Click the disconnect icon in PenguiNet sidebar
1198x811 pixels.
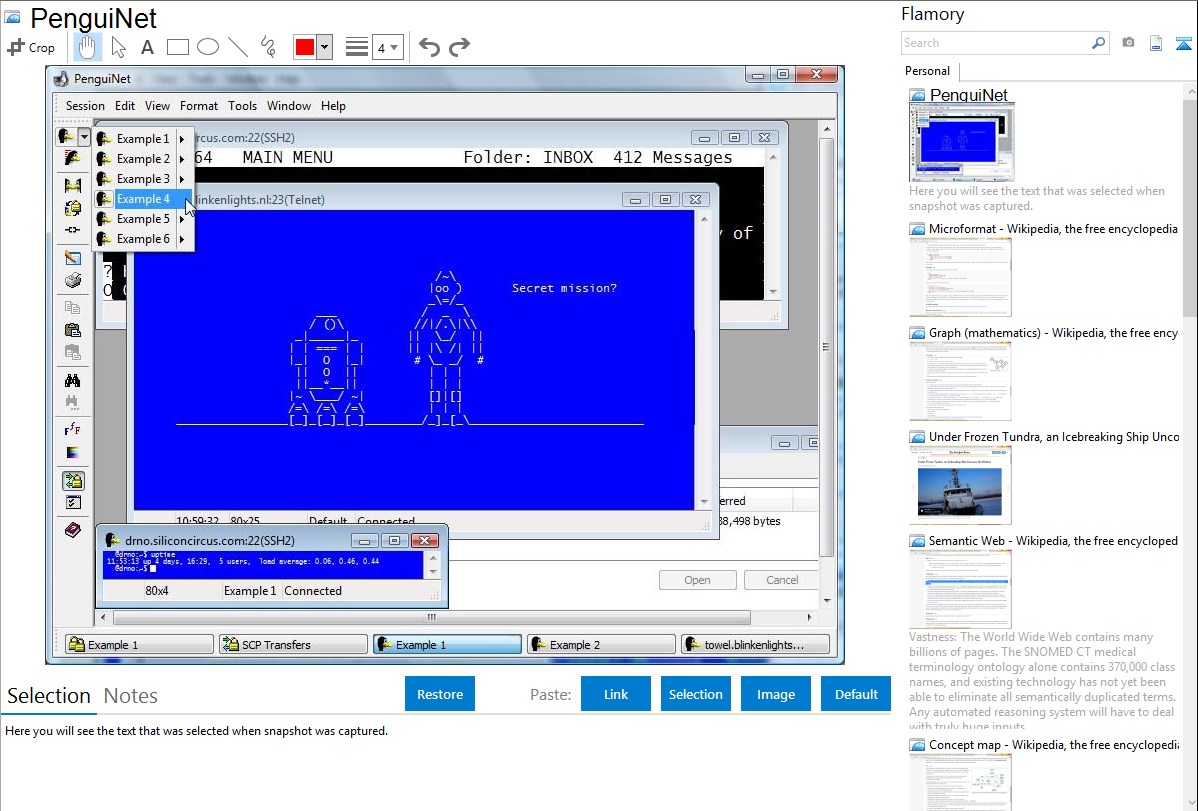(73, 229)
